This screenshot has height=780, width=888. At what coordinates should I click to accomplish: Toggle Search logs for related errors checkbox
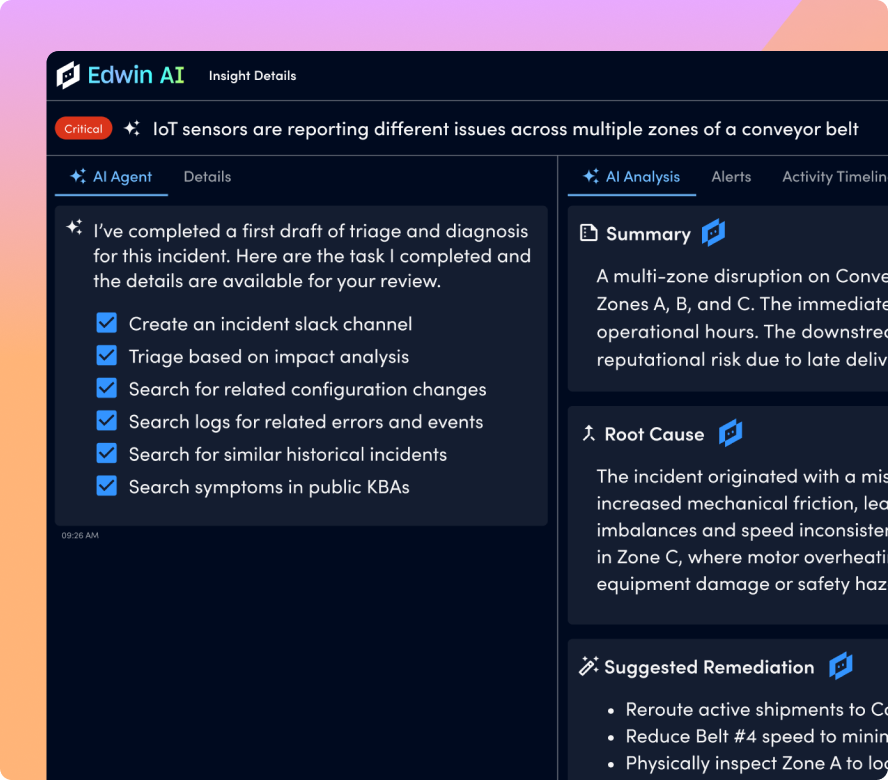click(107, 421)
